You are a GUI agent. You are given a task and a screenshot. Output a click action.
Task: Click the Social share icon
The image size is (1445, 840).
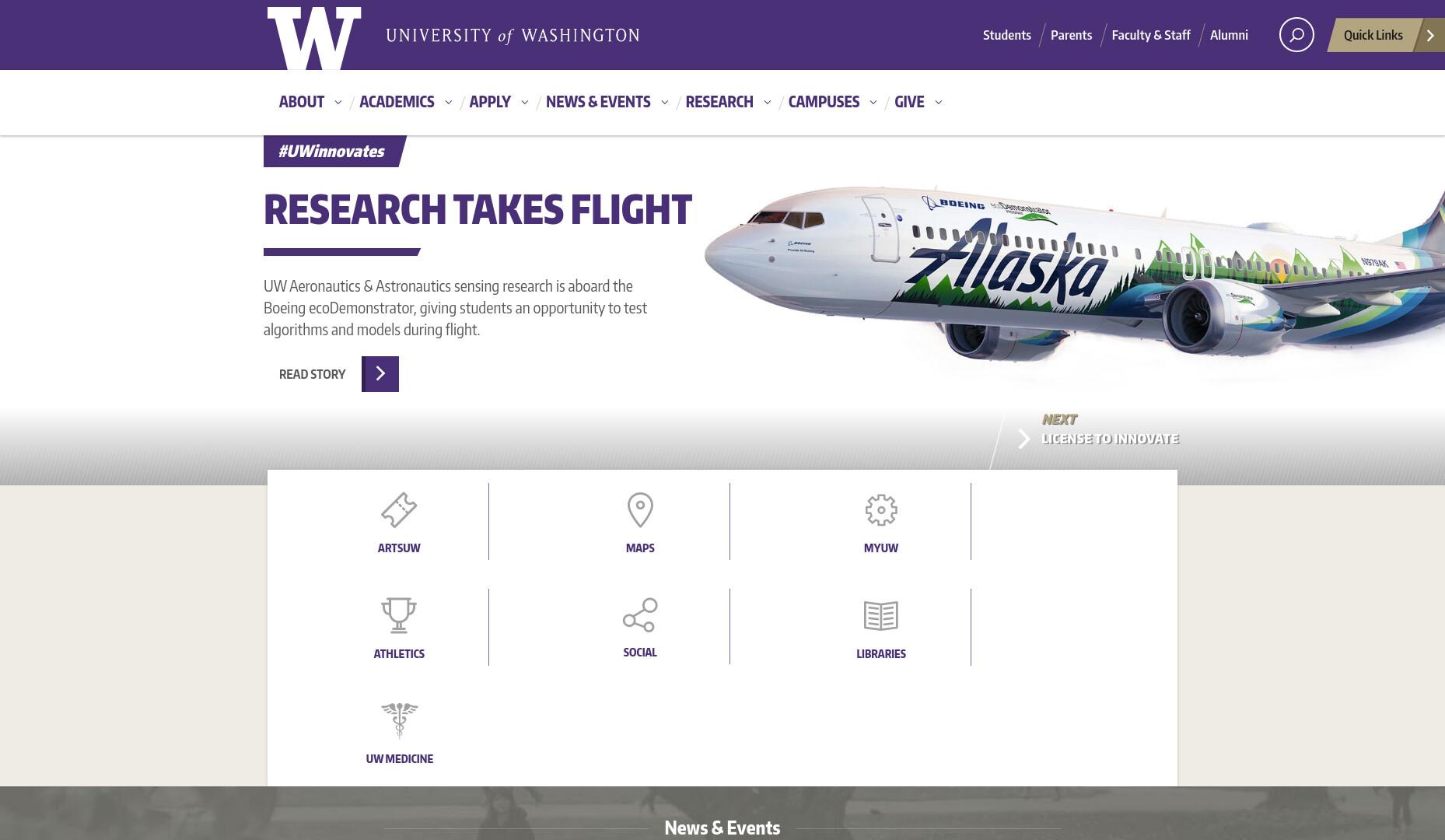640,614
